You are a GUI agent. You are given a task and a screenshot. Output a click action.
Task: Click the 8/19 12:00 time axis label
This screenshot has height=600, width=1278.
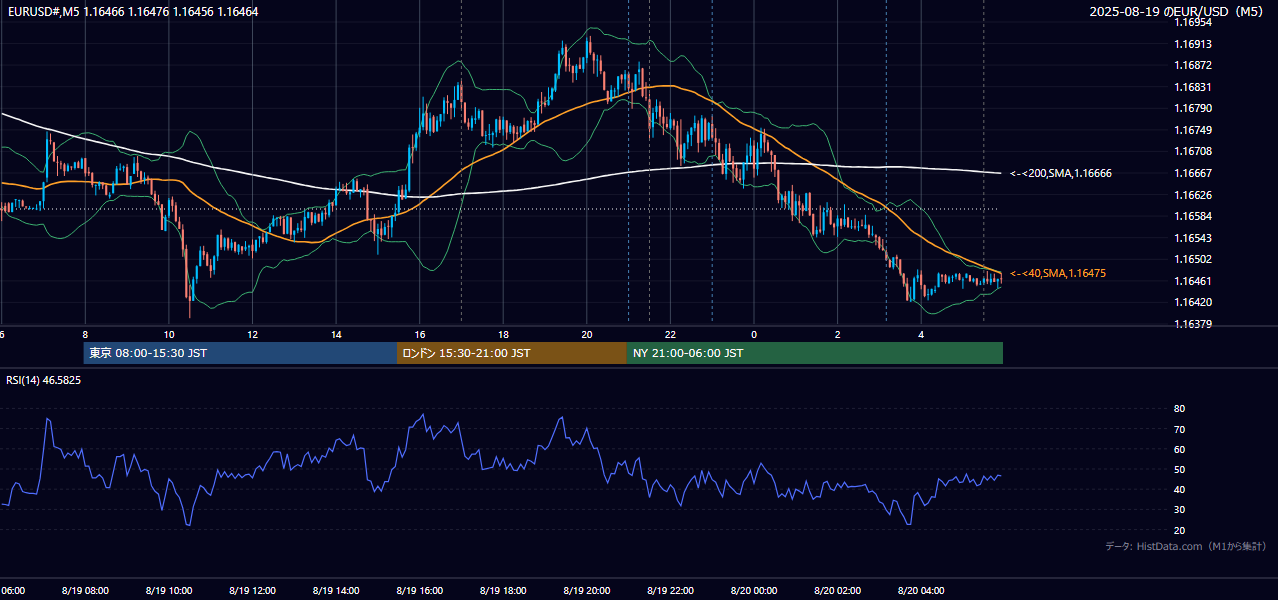252,591
